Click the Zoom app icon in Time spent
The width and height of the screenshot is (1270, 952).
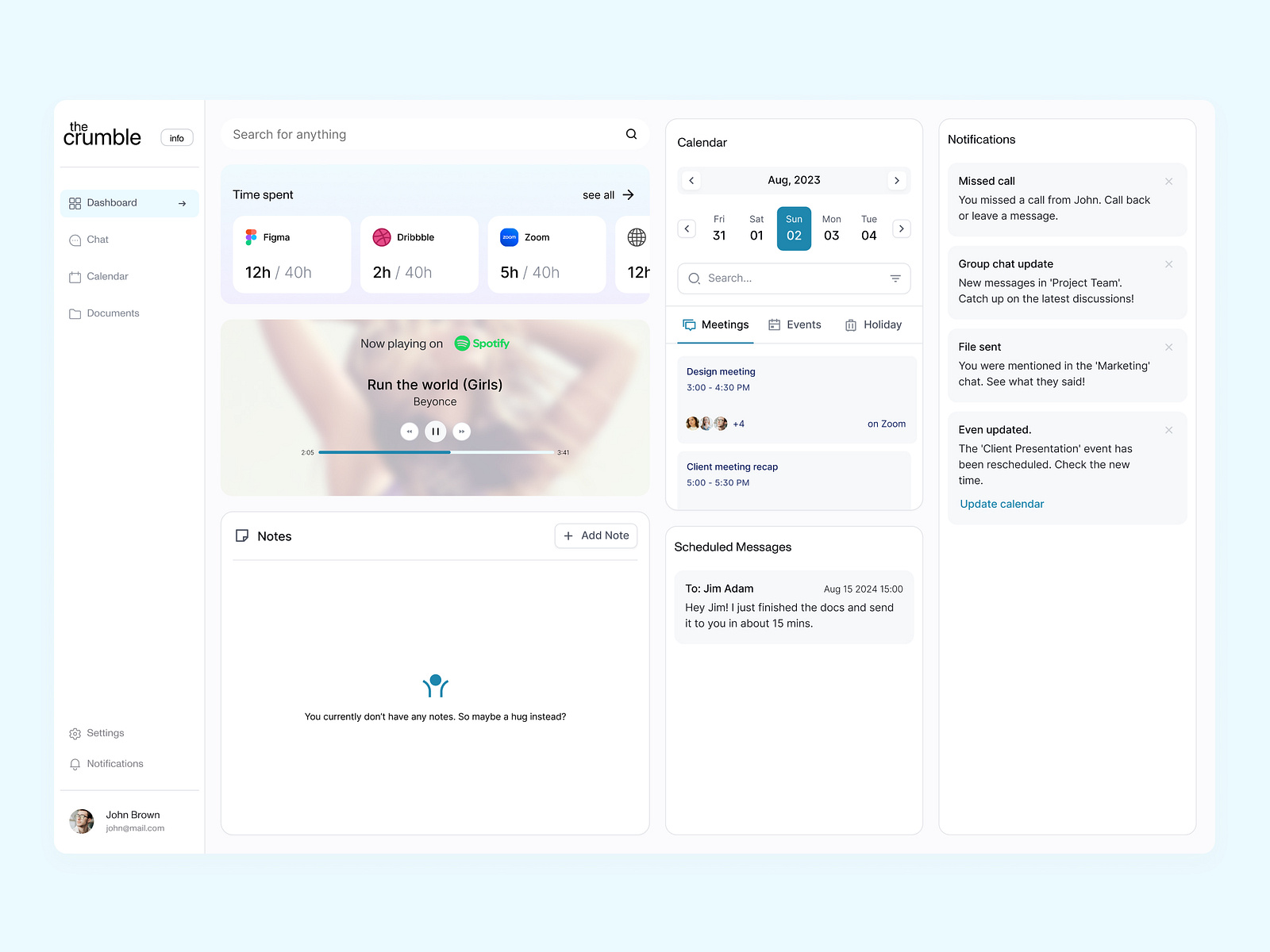click(510, 236)
